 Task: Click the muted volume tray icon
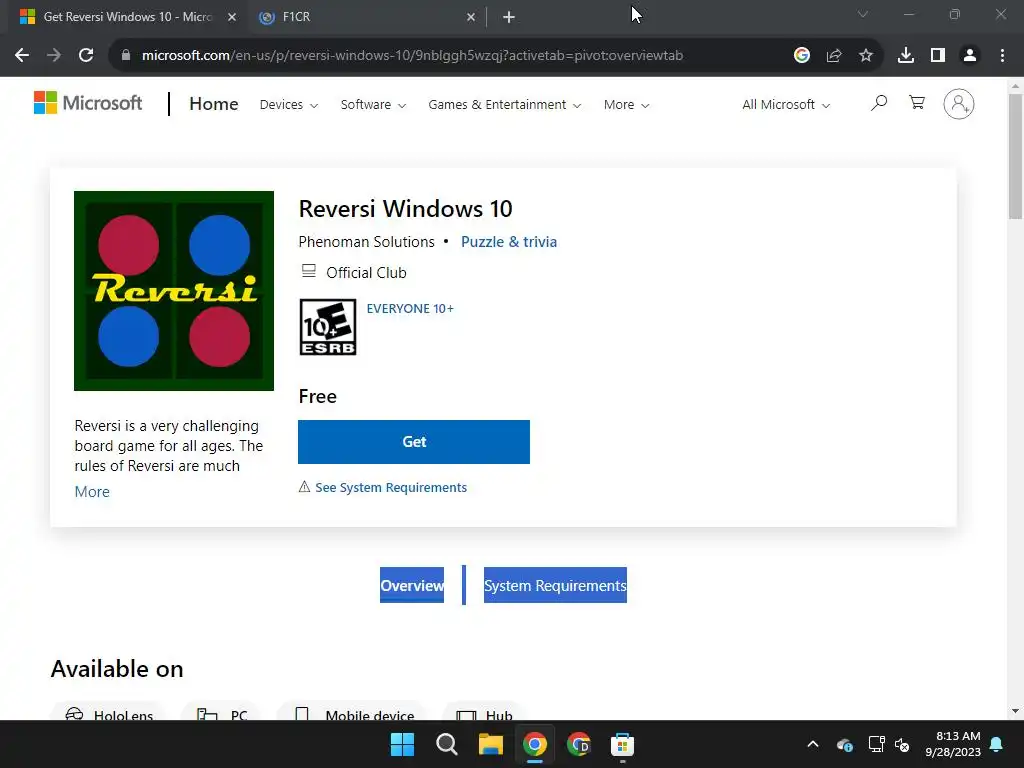902,744
